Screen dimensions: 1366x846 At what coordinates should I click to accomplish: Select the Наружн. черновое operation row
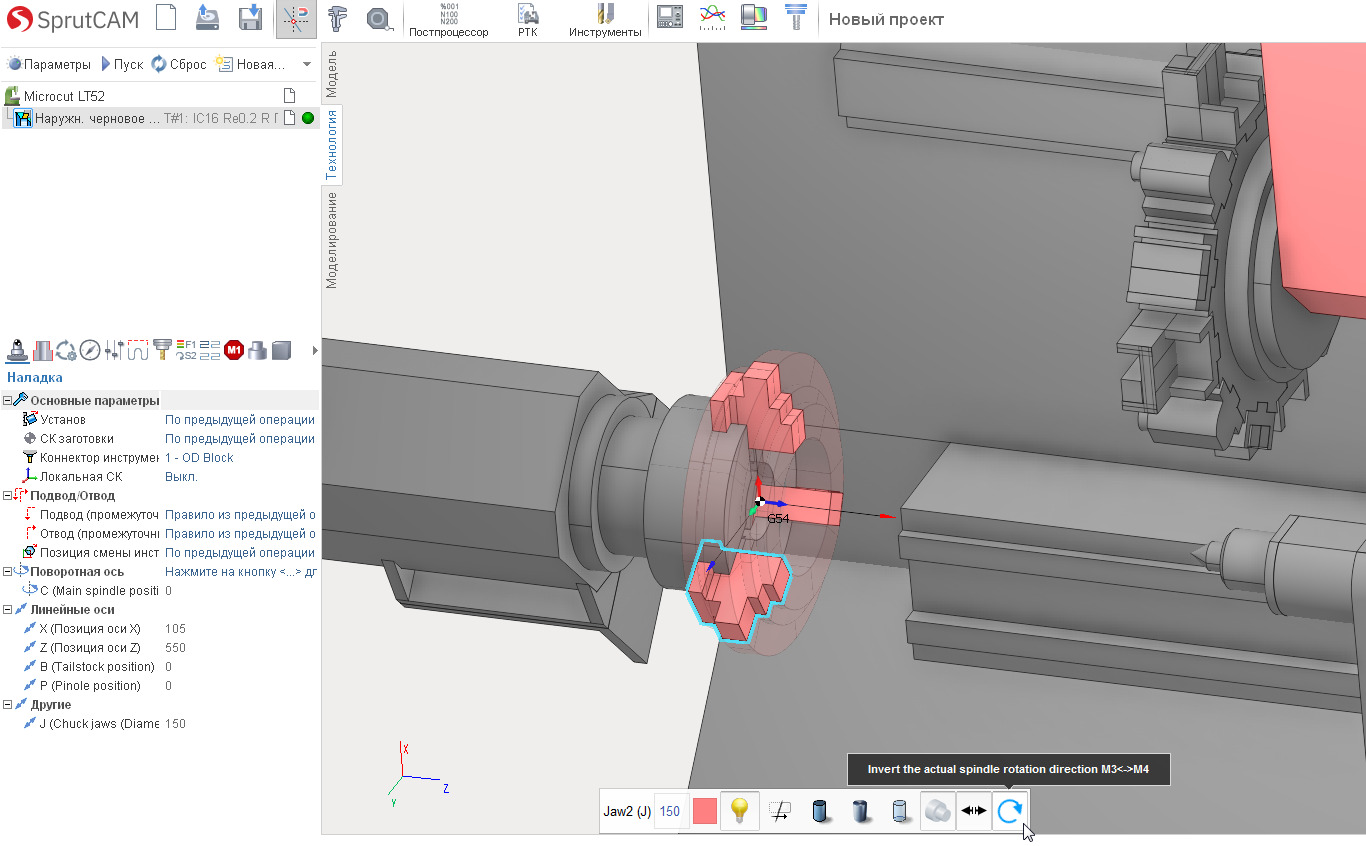coord(159,118)
